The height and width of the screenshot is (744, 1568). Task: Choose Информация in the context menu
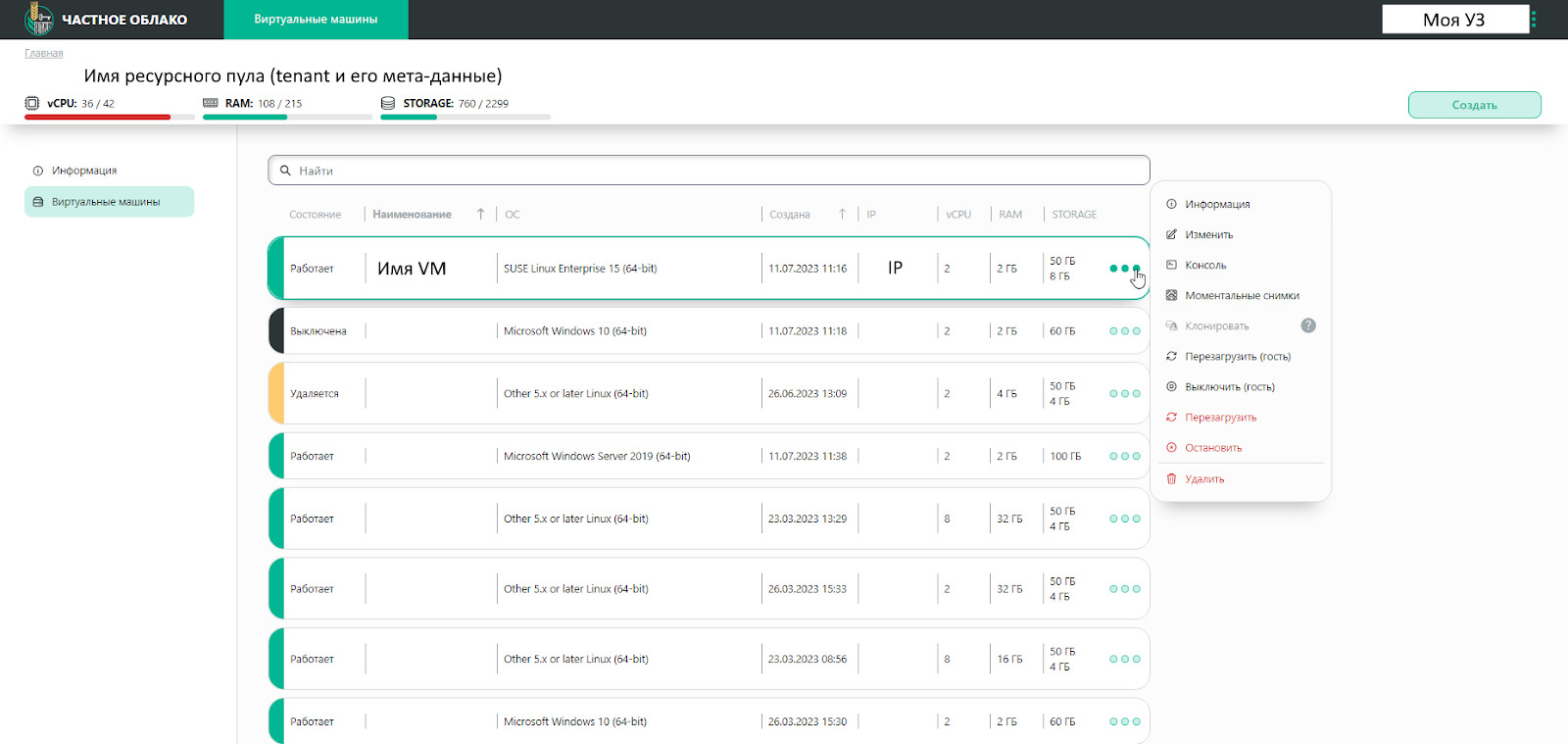point(1217,204)
